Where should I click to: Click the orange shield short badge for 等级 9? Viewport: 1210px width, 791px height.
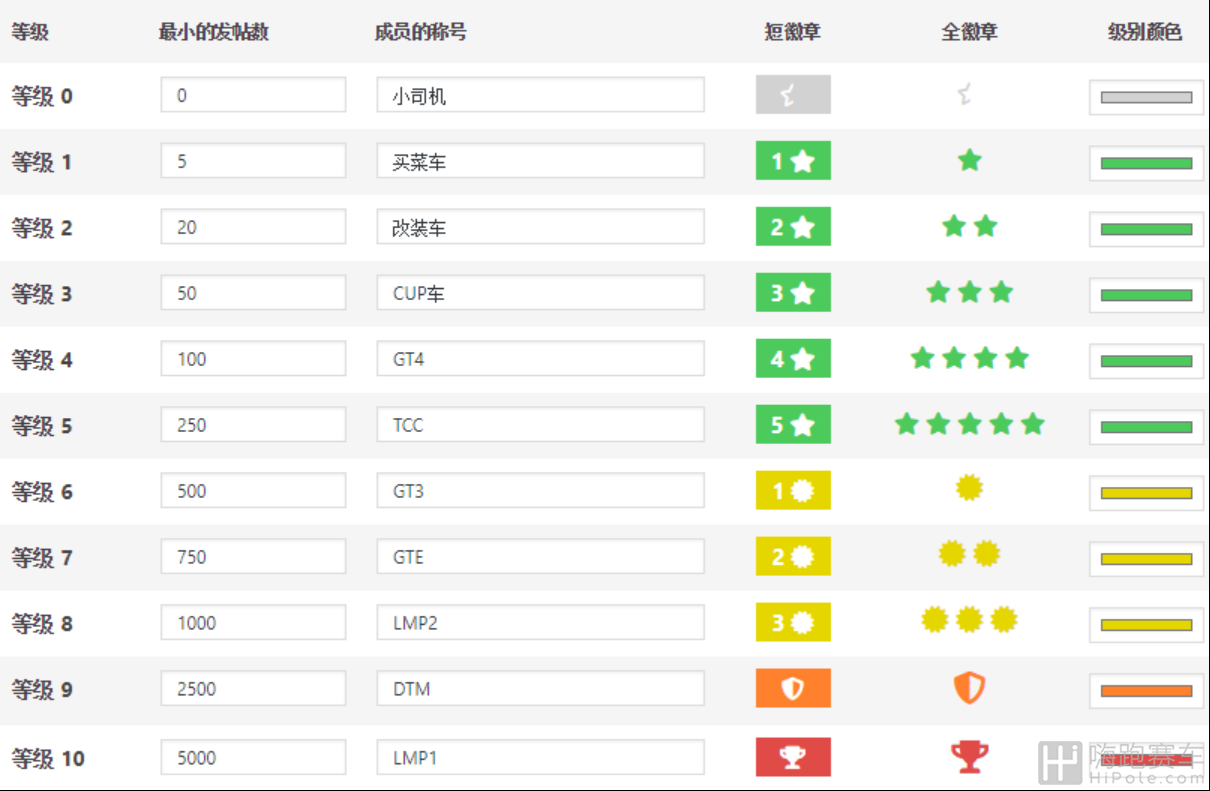pyautogui.click(x=793, y=689)
